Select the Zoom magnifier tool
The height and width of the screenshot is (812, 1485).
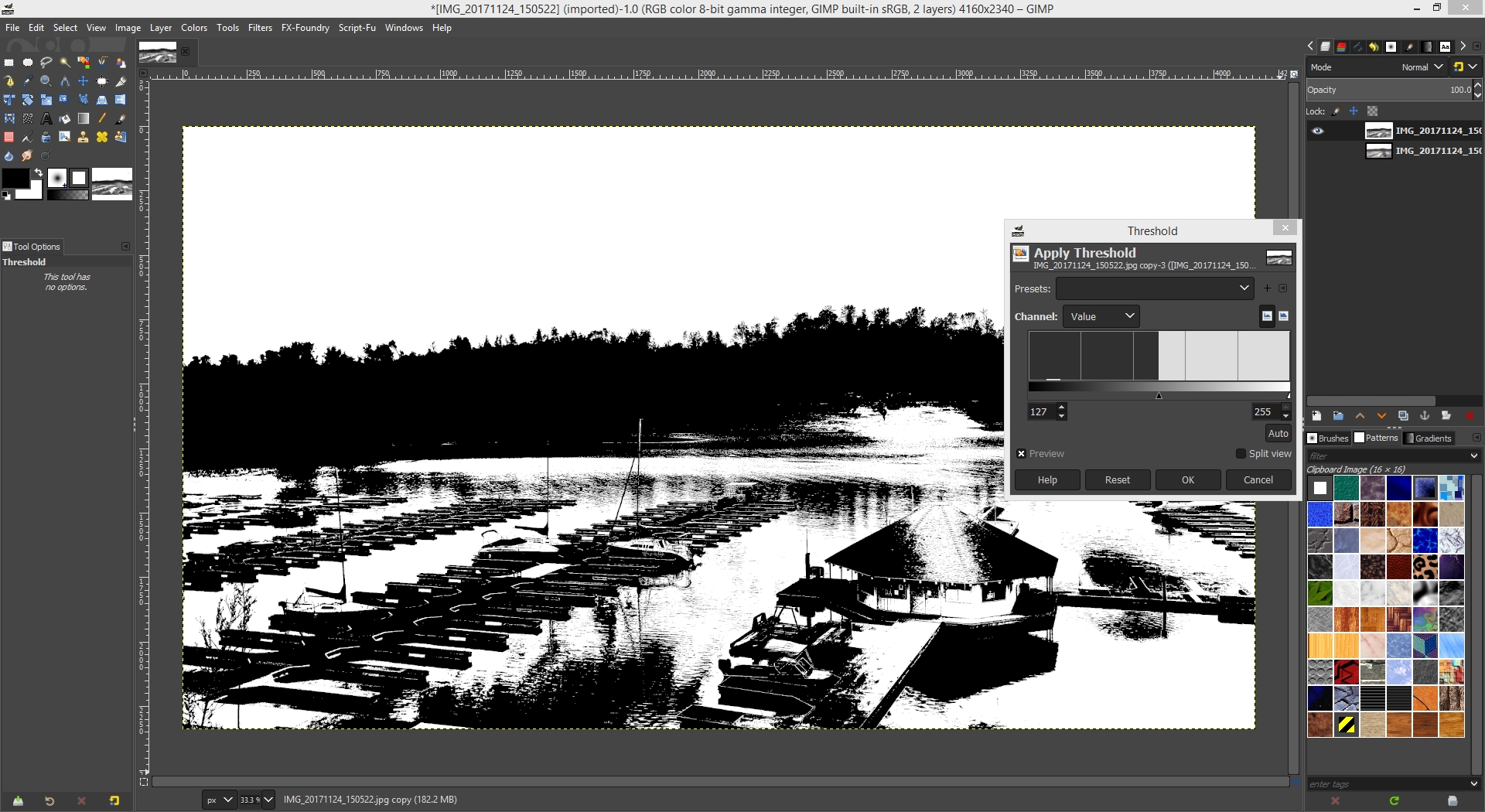click(46, 81)
